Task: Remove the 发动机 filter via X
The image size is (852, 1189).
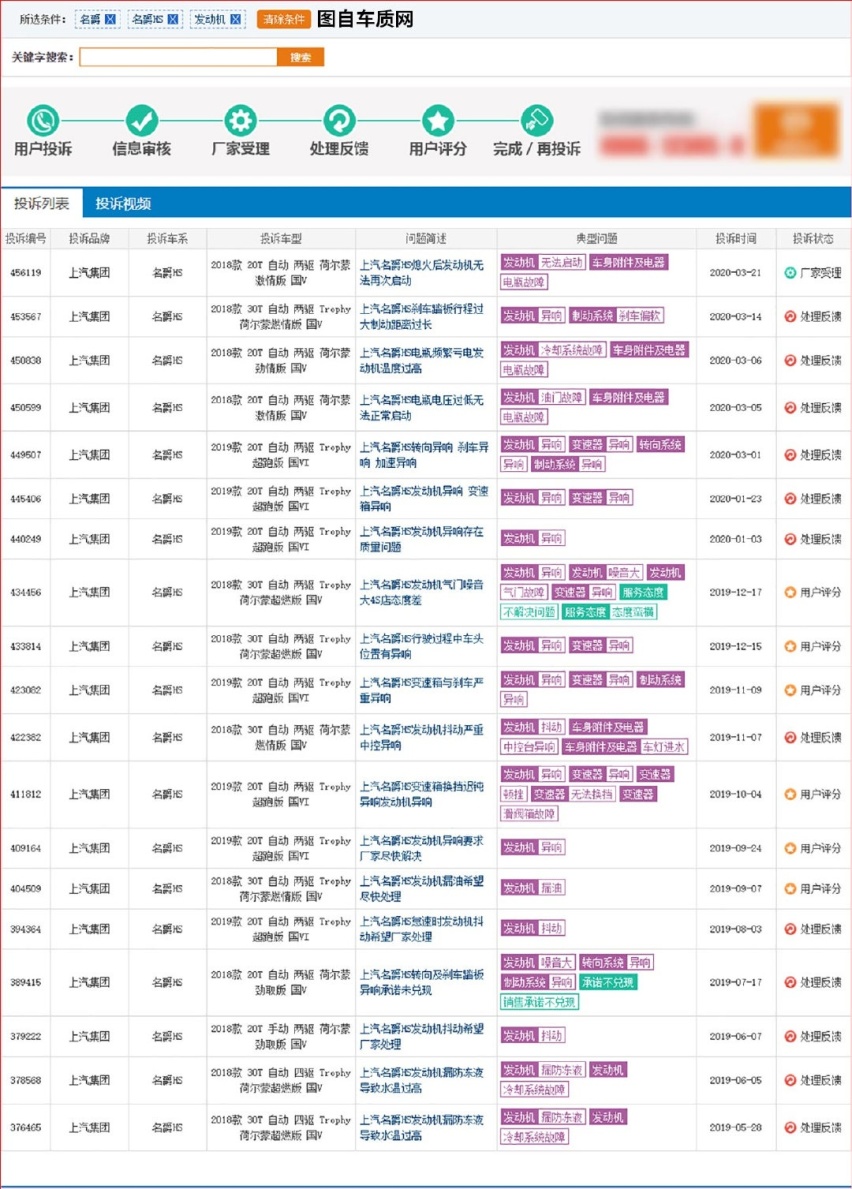Action: click(x=236, y=19)
